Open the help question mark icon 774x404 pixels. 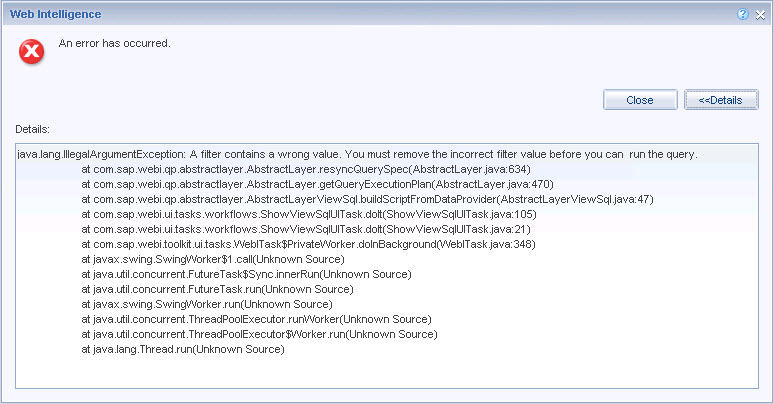point(743,14)
